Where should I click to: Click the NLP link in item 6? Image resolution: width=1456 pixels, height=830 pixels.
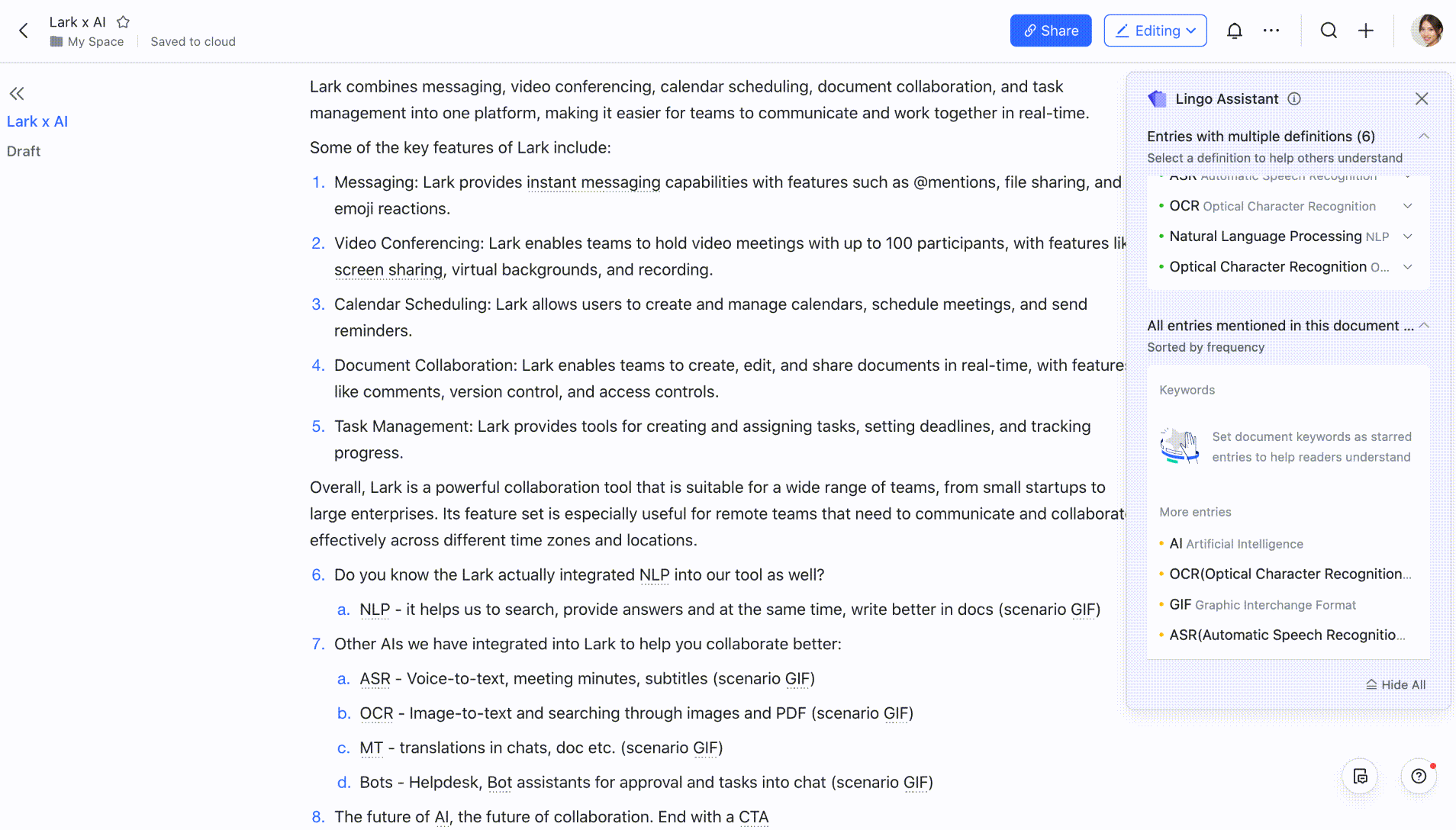coord(653,574)
